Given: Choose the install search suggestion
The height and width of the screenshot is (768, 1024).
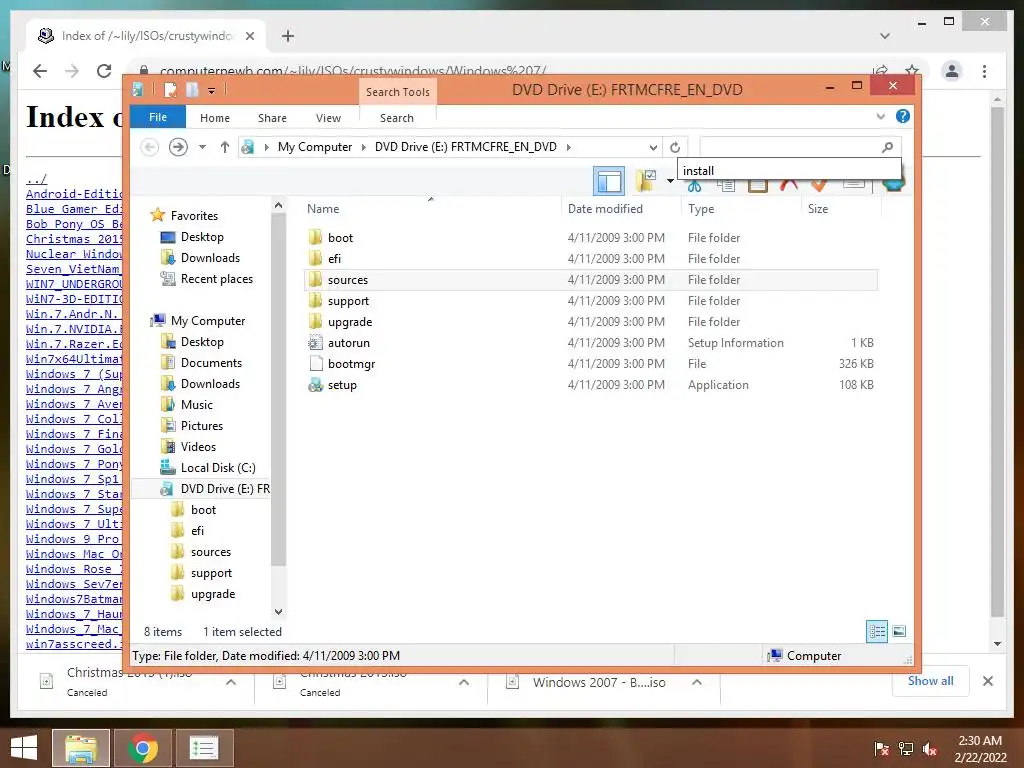Looking at the screenshot, I should [789, 170].
